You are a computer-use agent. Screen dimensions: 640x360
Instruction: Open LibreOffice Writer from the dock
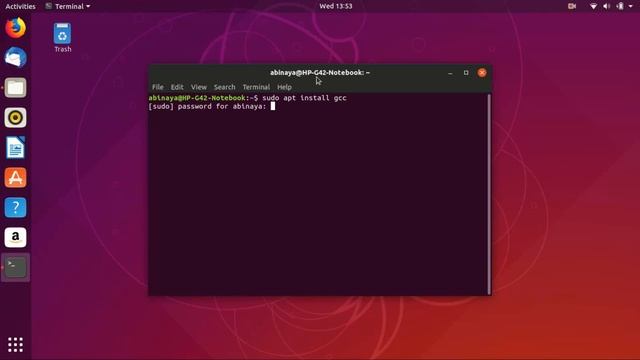(16, 147)
